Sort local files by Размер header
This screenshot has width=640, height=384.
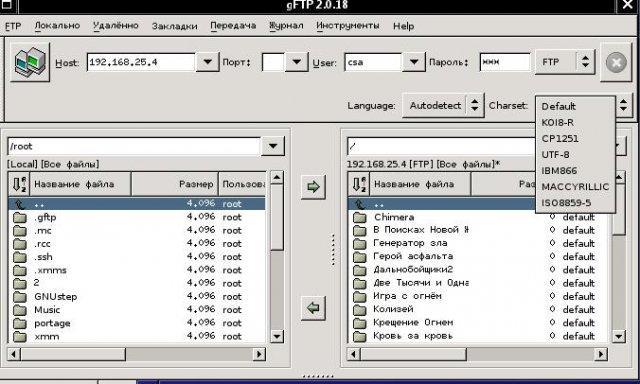pos(175,184)
